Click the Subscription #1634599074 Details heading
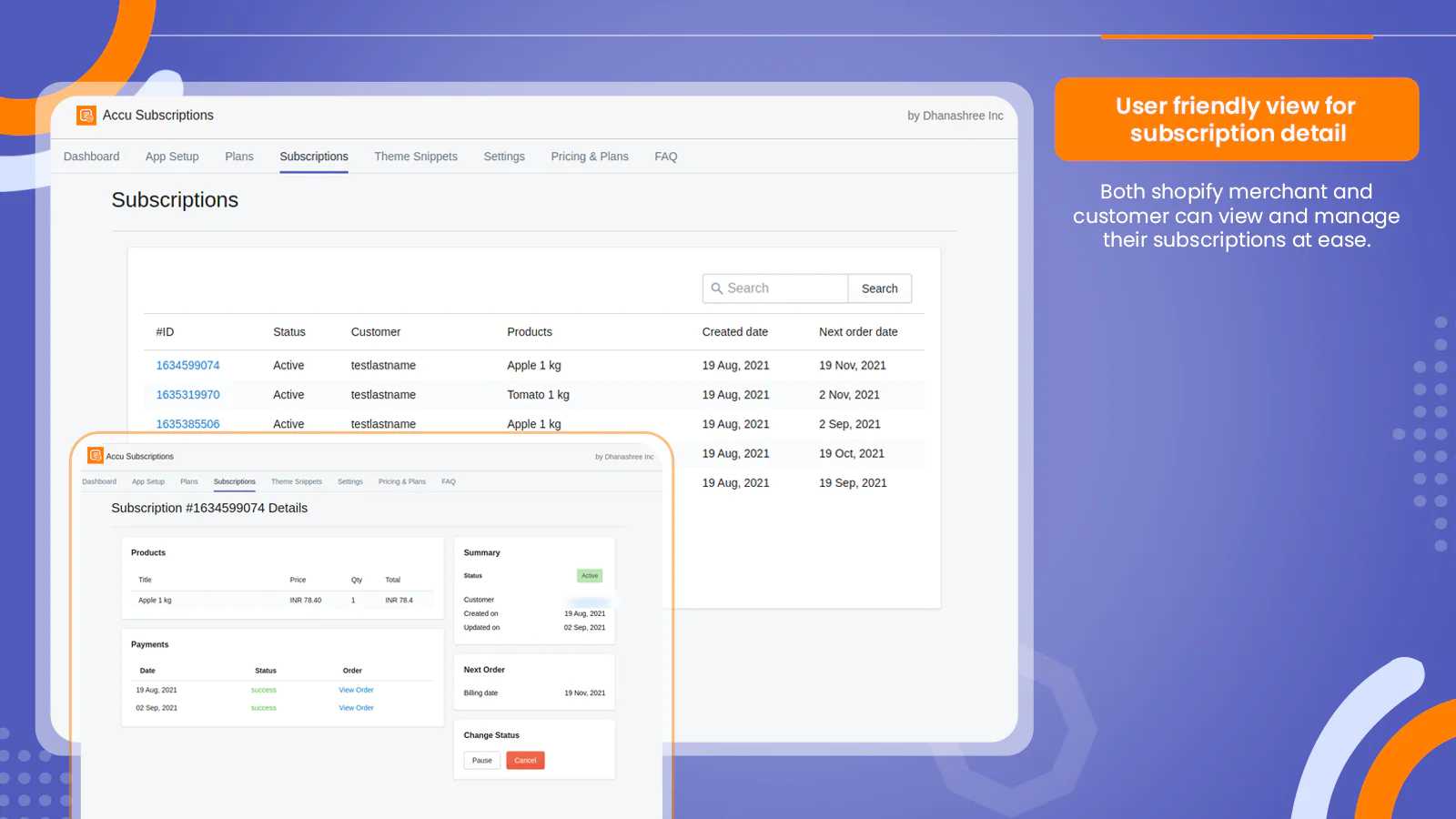 209,508
